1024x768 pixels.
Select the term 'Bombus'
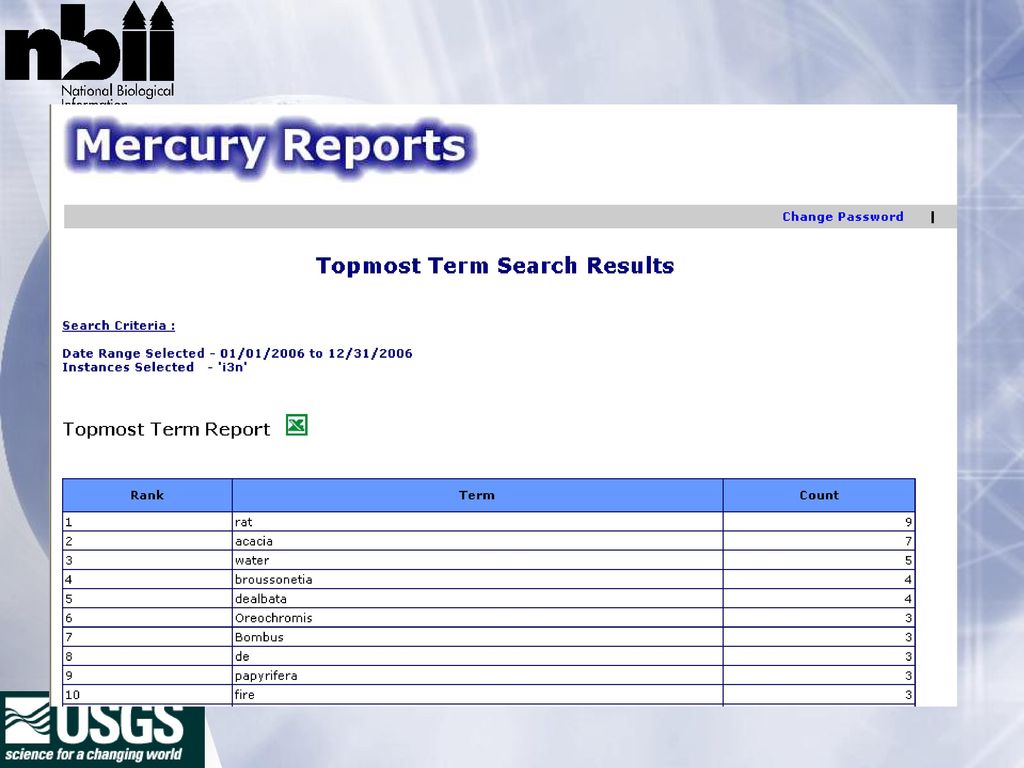click(x=259, y=637)
